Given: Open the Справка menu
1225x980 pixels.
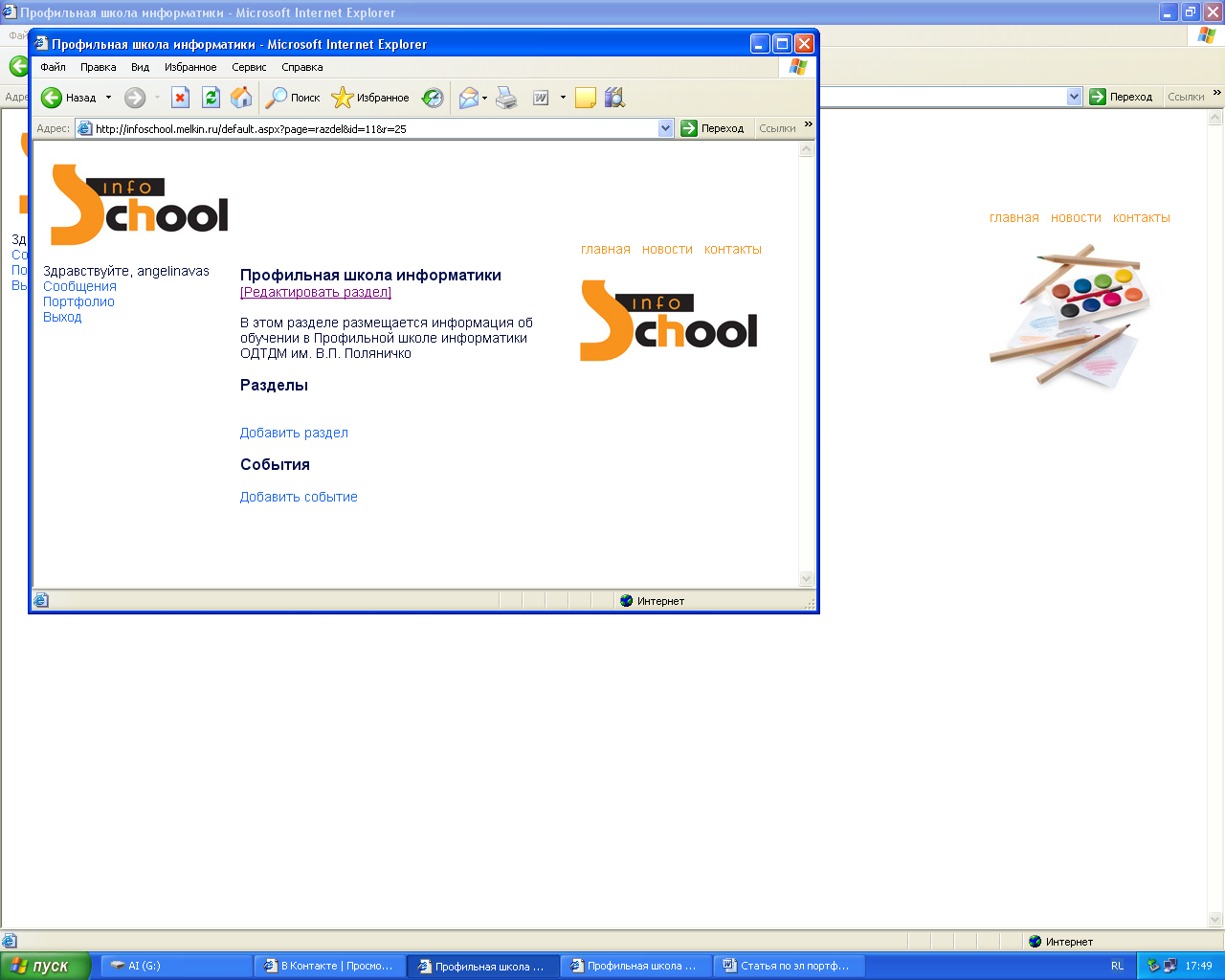Looking at the screenshot, I should pyautogui.click(x=302, y=67).
